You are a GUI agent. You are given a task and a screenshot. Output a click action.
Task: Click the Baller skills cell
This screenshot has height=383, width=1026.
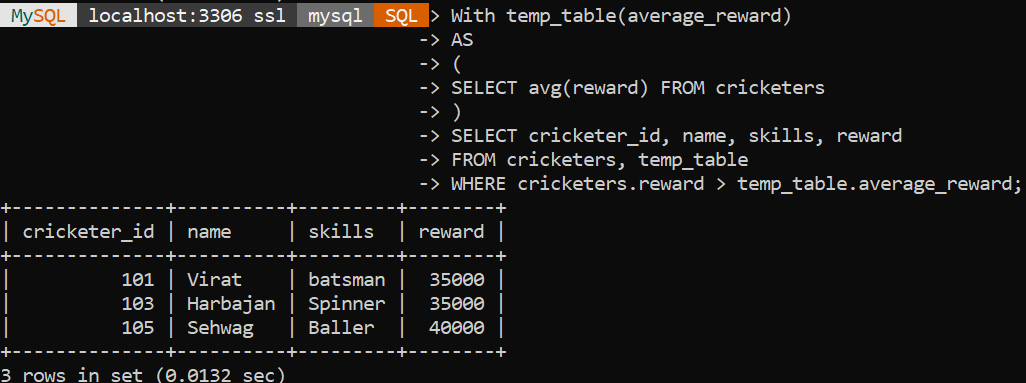[341, 328]
